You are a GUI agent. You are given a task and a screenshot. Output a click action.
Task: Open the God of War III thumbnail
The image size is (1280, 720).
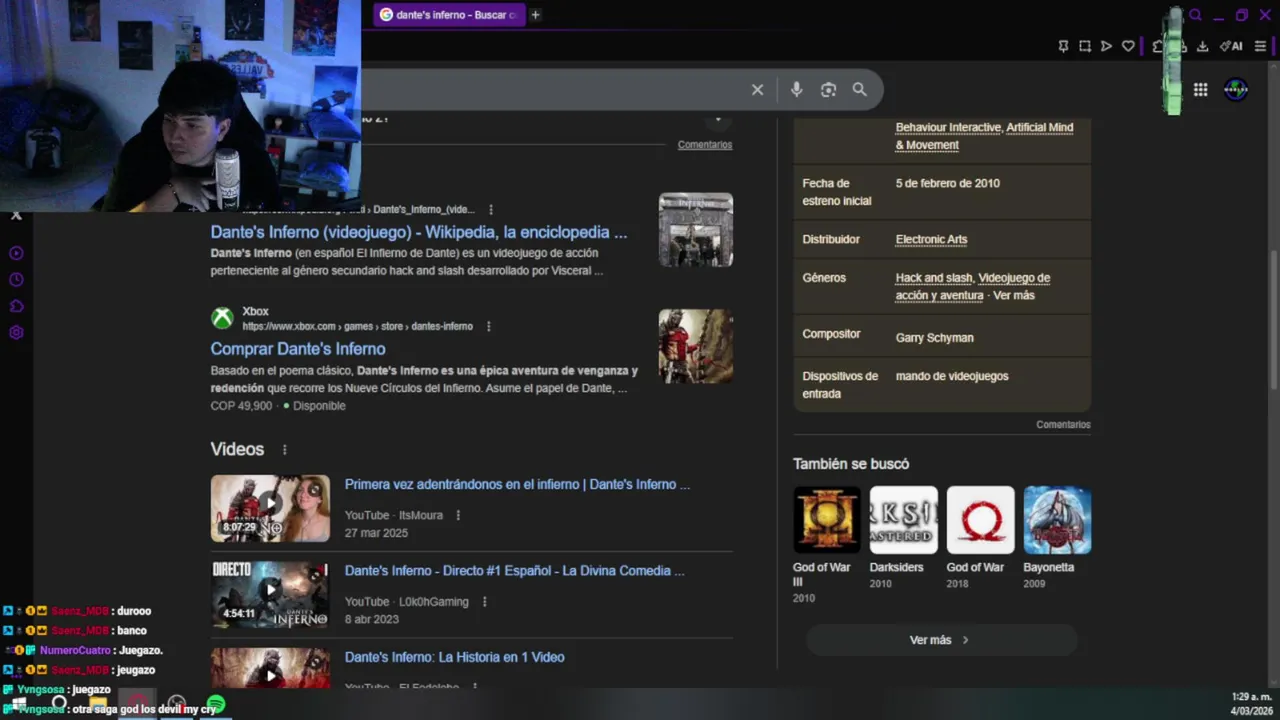pyautogui.click(x=826, y=520)
